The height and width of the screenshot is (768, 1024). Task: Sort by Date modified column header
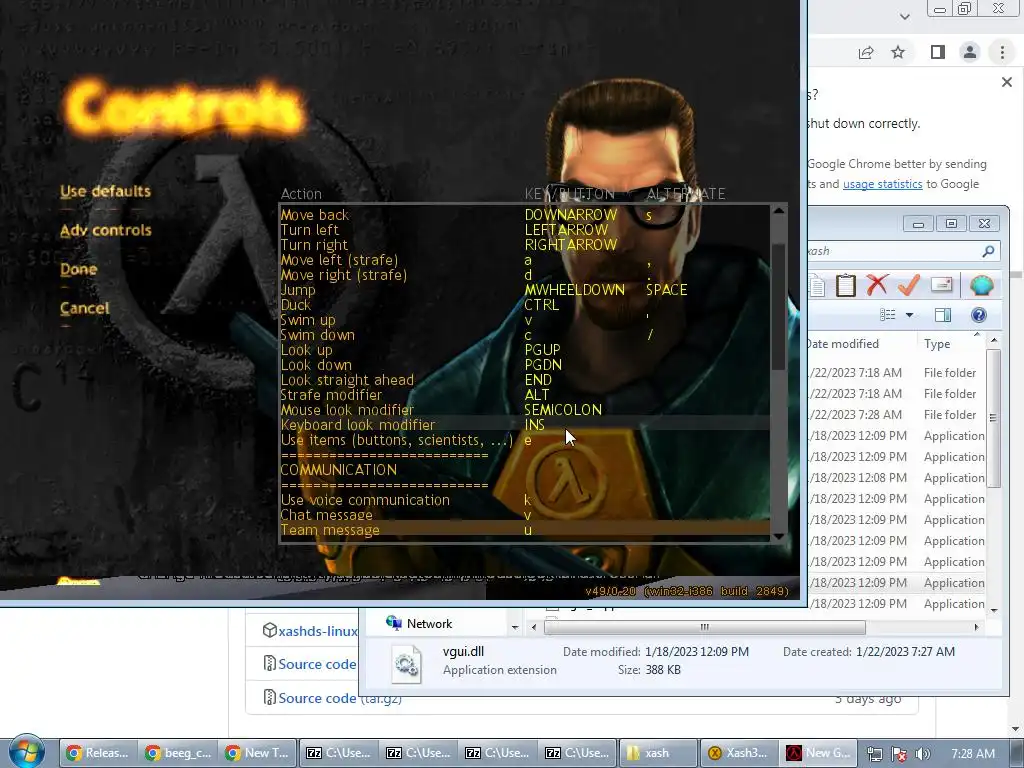click(843, 344)
